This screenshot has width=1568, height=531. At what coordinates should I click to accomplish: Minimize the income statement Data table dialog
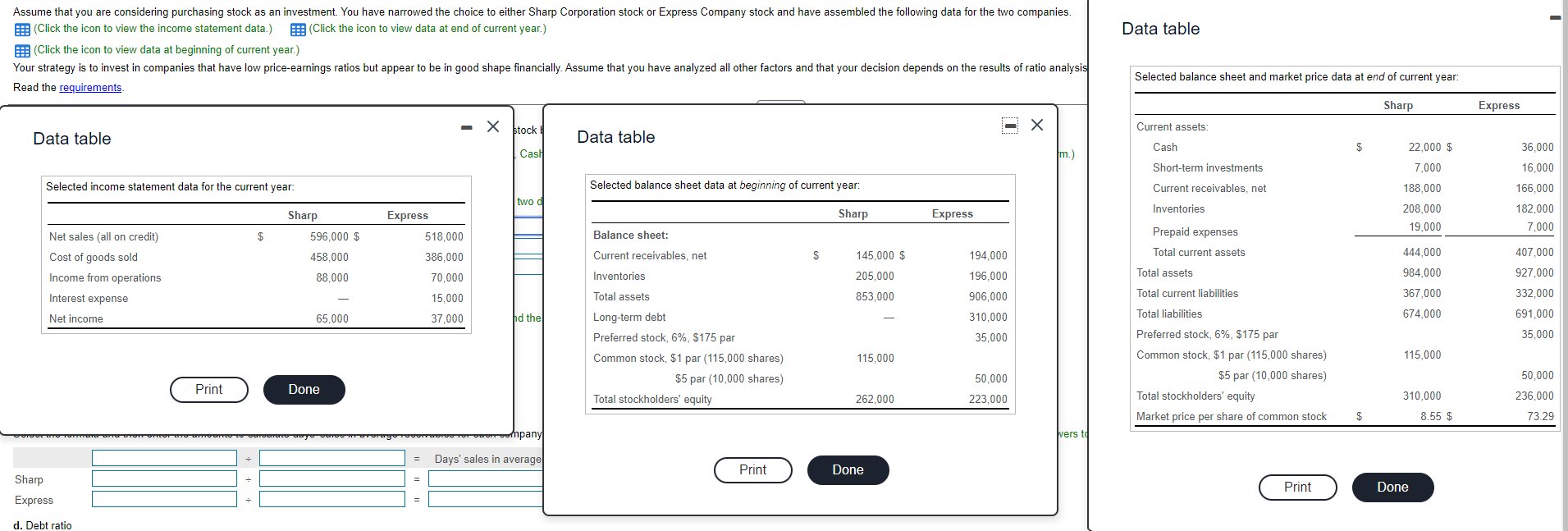467,127
